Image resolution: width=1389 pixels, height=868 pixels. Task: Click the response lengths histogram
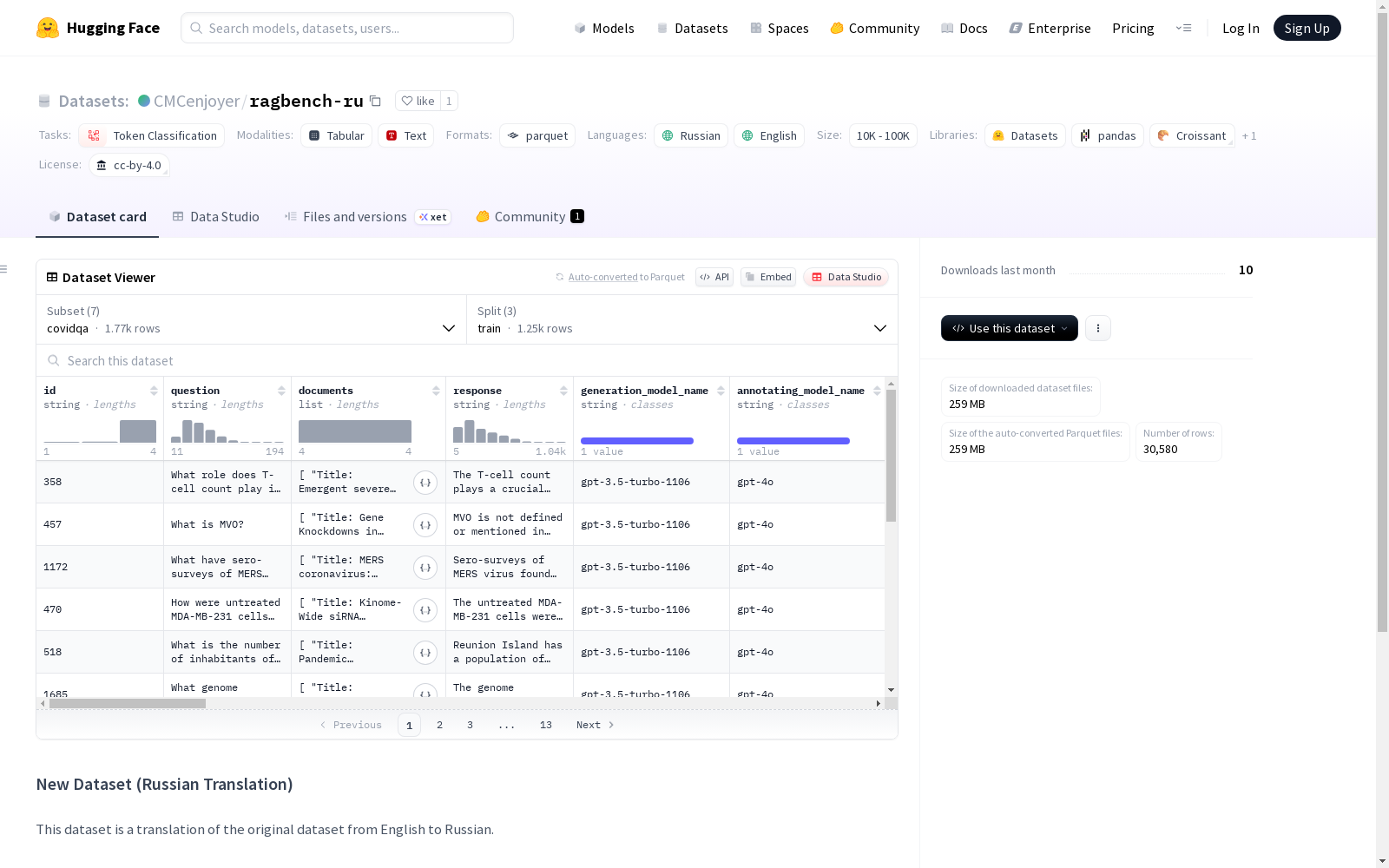510,431
